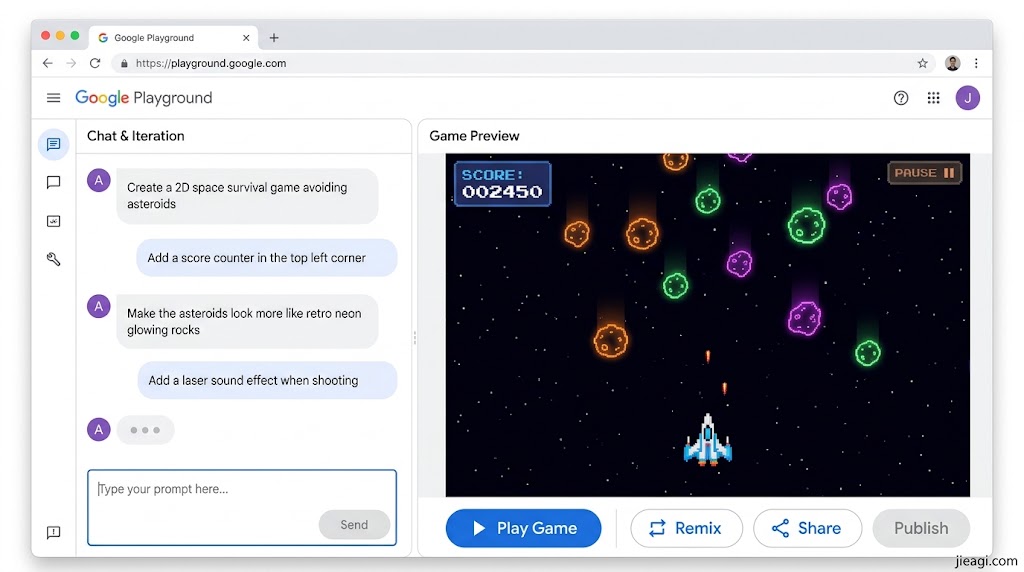Go back in browser
1024x572 pixels.
[x=47, y=63]
